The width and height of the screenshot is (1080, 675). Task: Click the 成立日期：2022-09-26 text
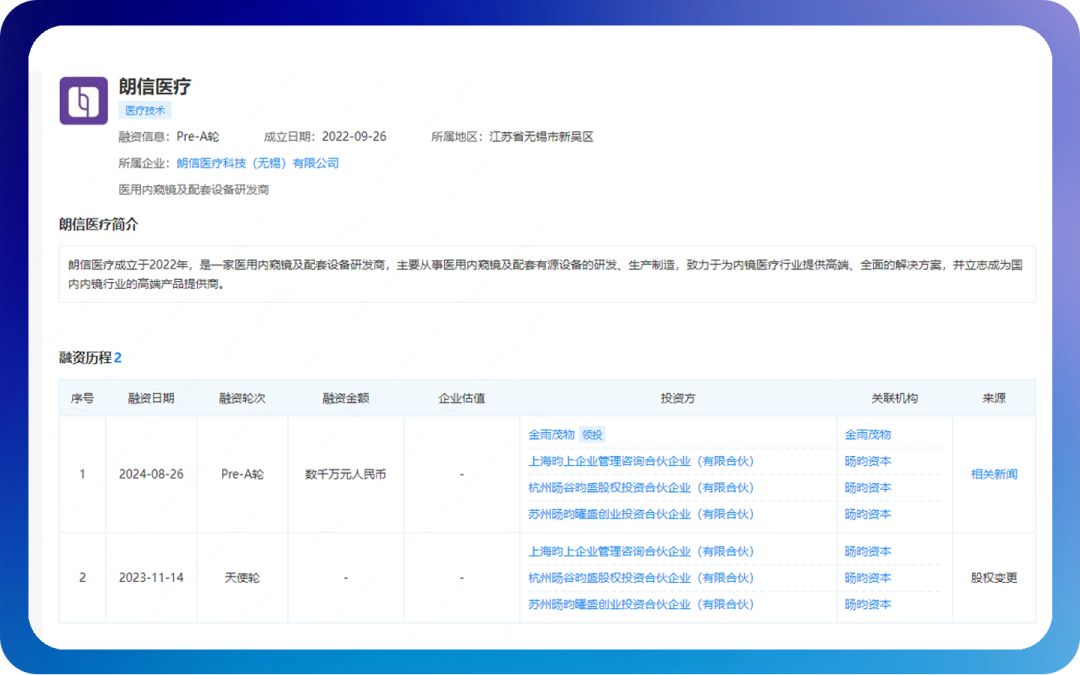point(325,136)
